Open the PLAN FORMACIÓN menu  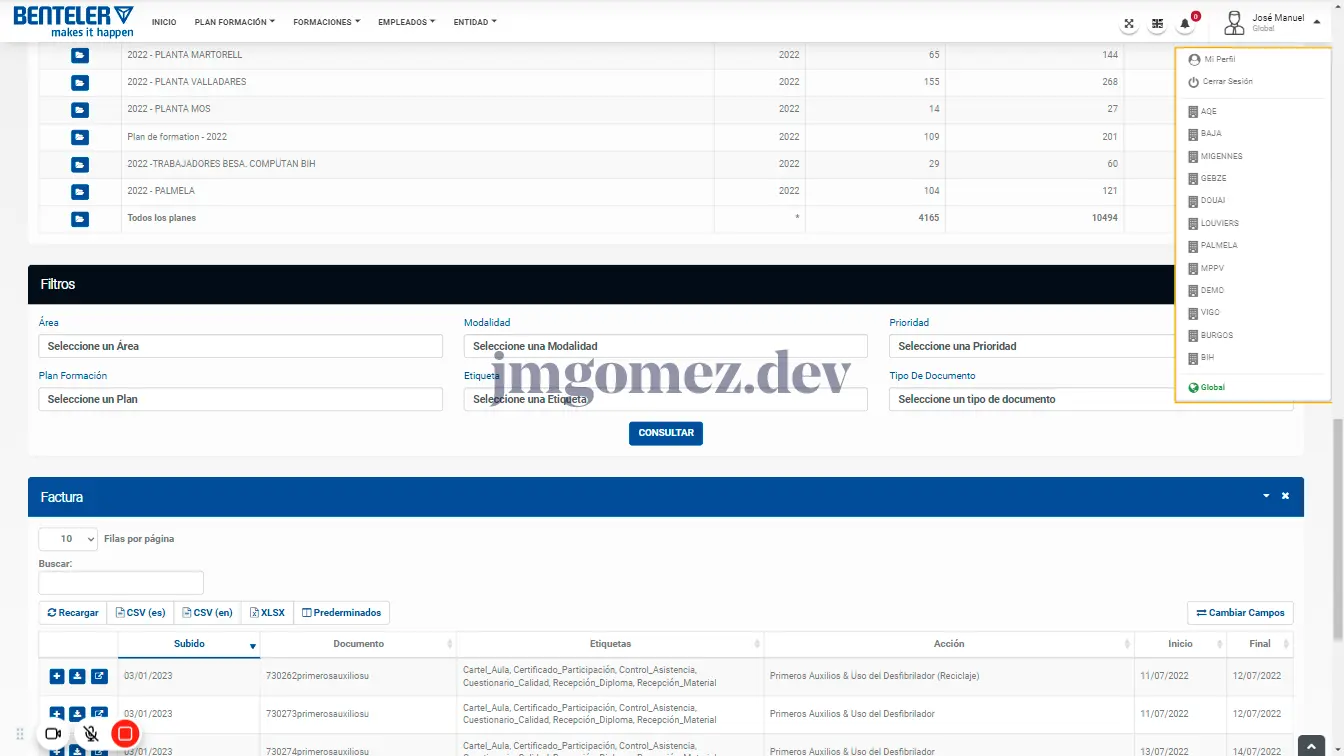click(234, 22)
